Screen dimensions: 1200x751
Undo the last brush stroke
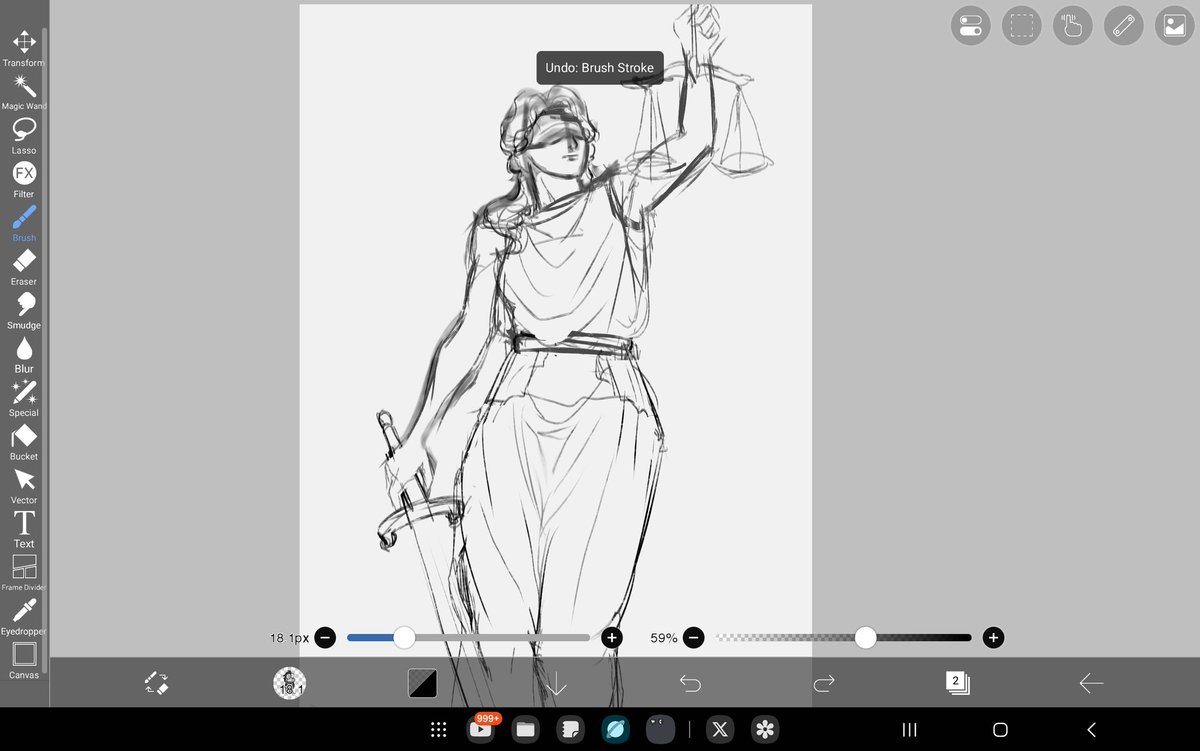[x=690, y=683]
